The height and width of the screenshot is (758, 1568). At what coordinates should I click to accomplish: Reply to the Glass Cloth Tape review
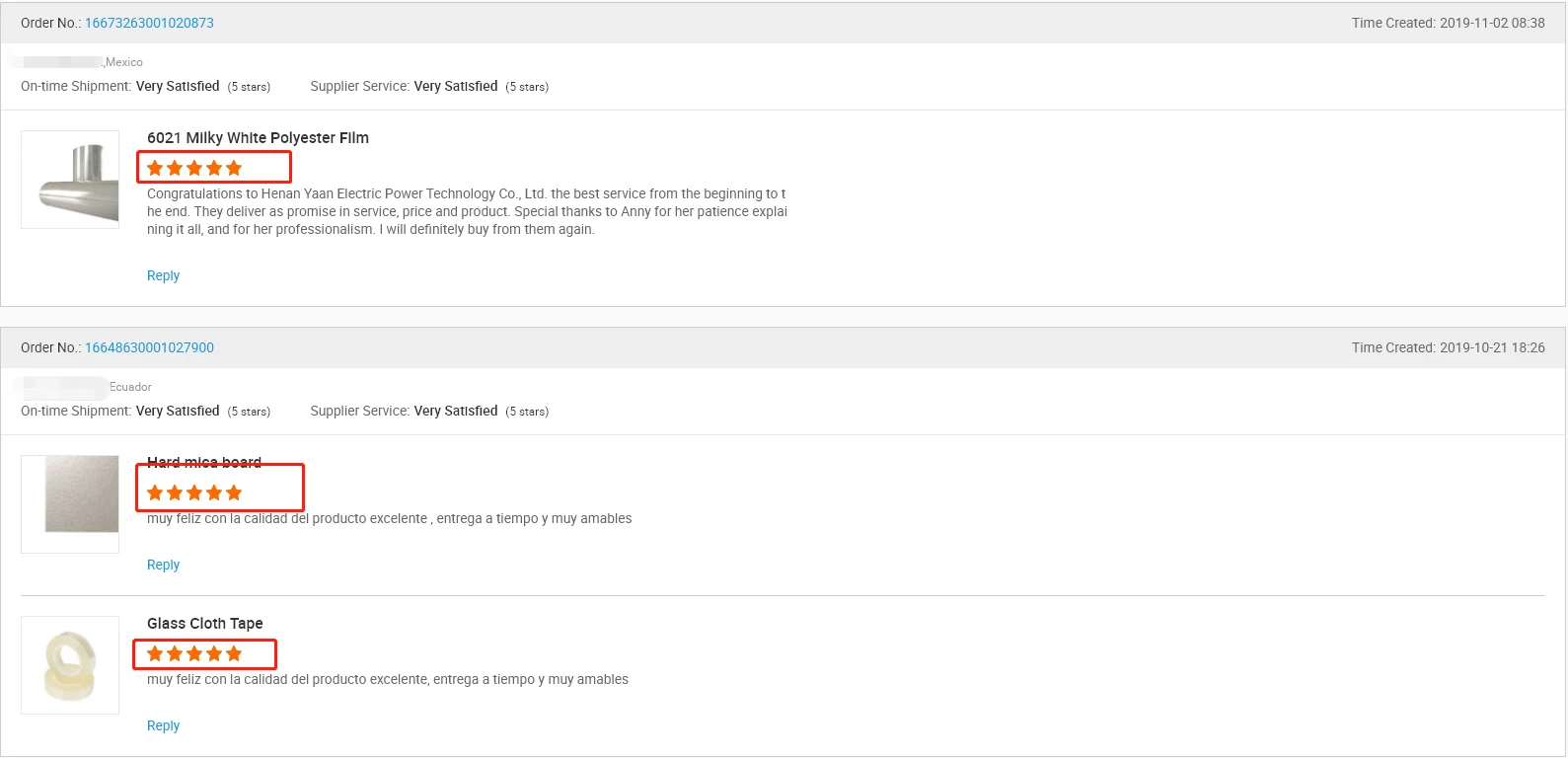(x=163, y=724)
